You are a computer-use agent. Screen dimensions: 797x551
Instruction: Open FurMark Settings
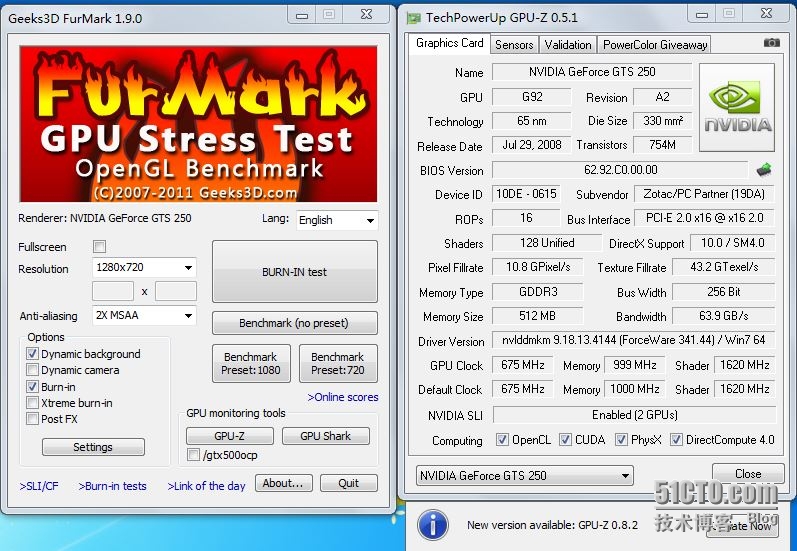pyautogui.click(x=93, y=447)
